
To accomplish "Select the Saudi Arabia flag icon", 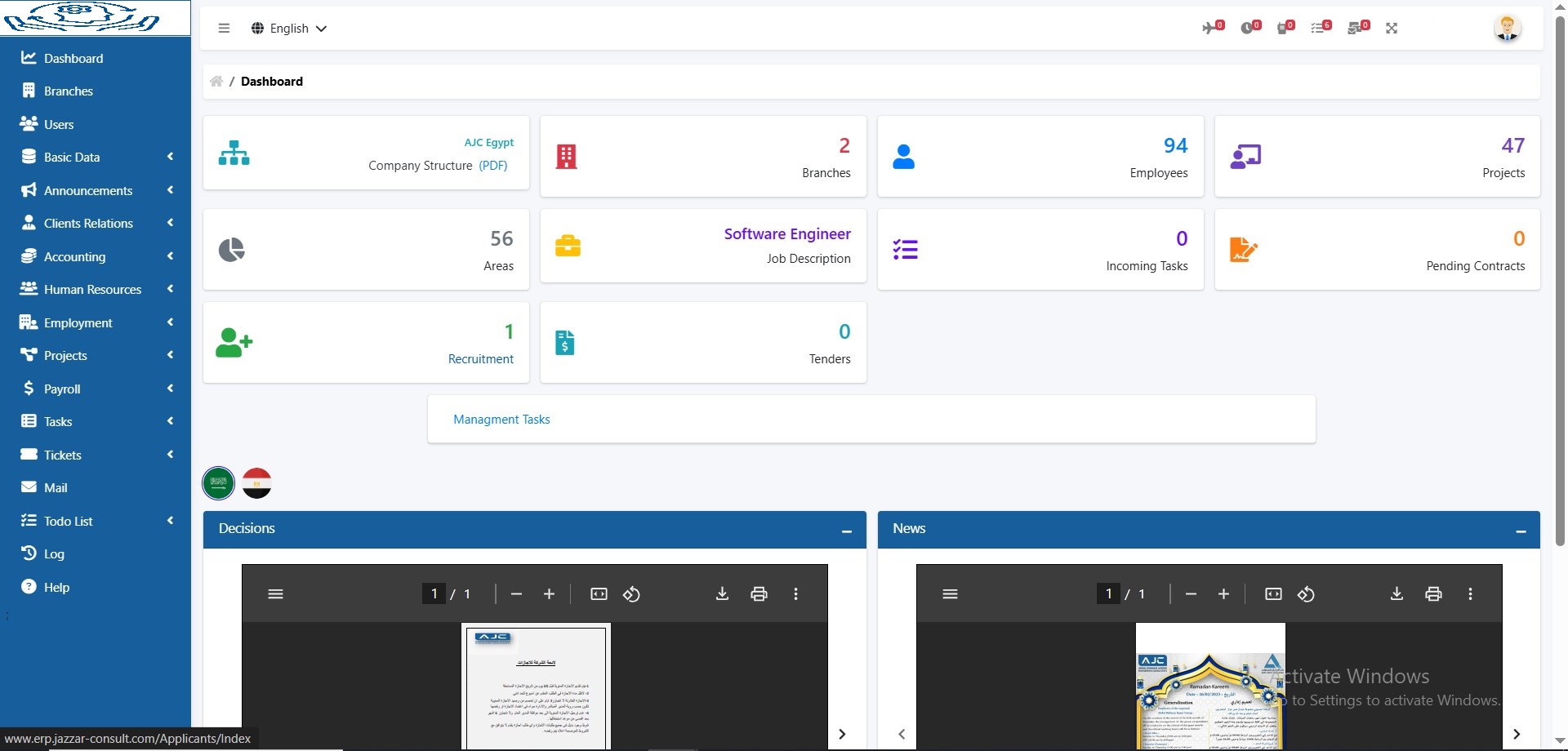I will (x=219, y=483).
